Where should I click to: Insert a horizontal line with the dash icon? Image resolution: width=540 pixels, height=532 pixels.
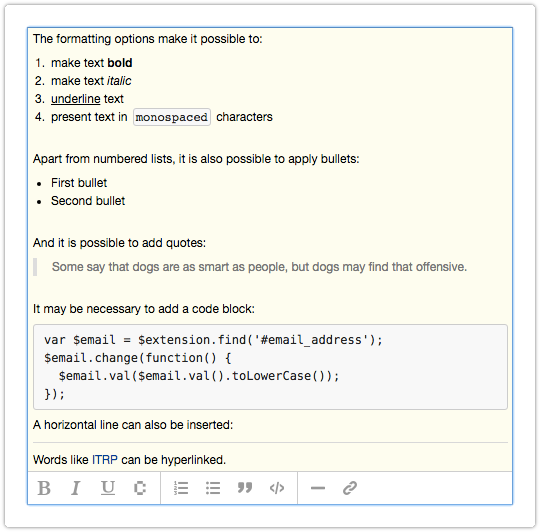318,488
